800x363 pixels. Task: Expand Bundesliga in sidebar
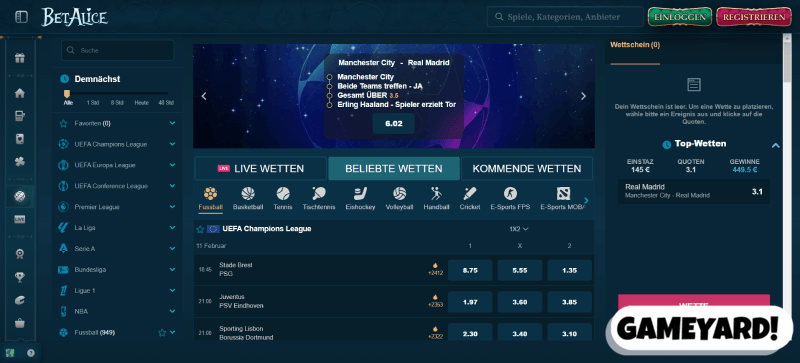click(x=172, y=269)
